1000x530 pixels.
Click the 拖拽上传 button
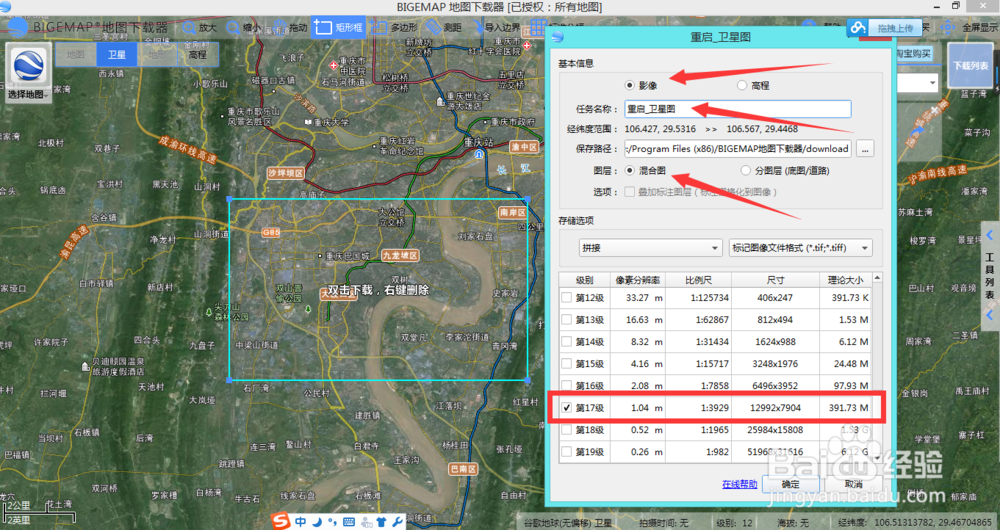click(895, 27)
